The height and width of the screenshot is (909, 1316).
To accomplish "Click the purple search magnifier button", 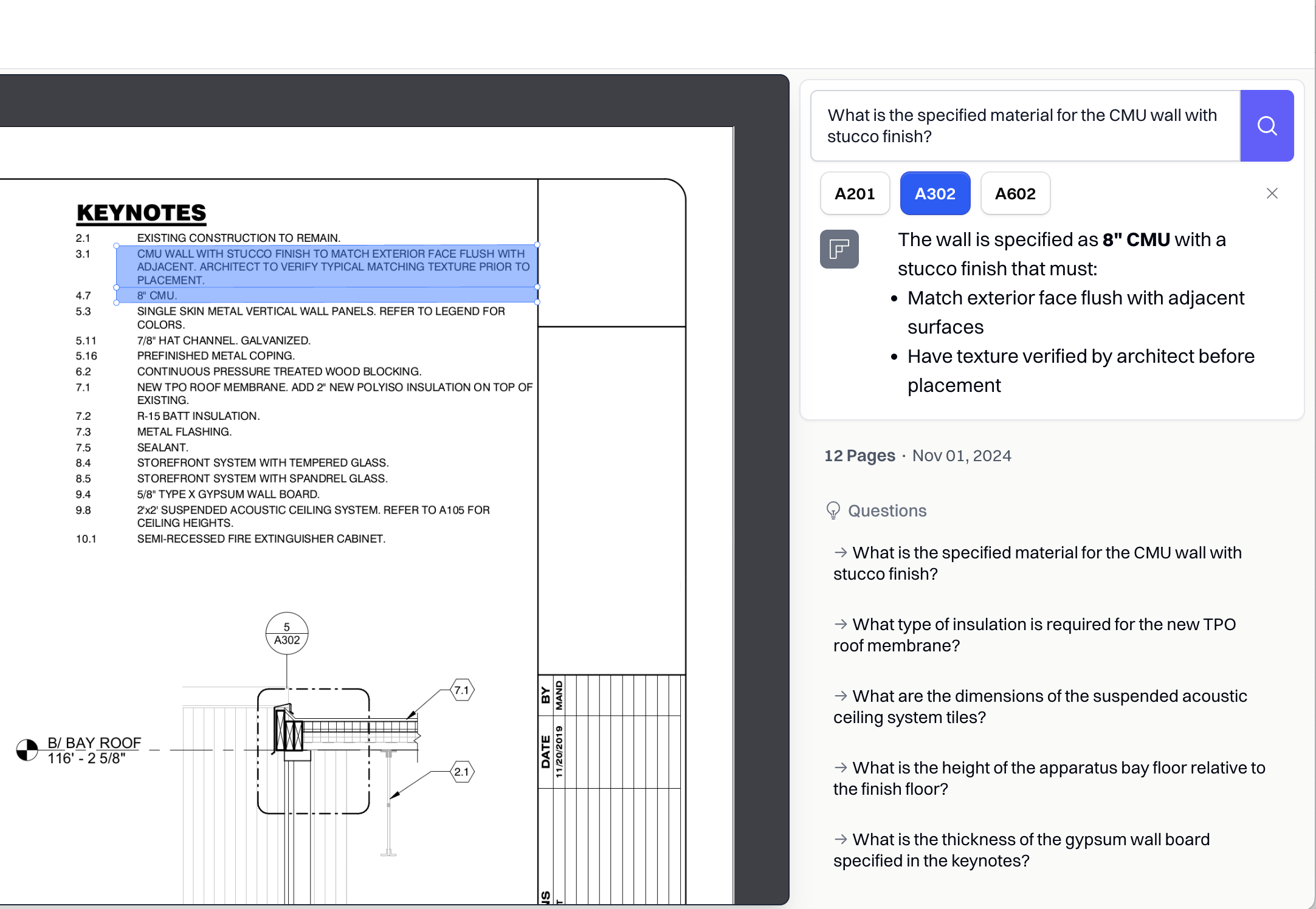I will (1266, 126).
